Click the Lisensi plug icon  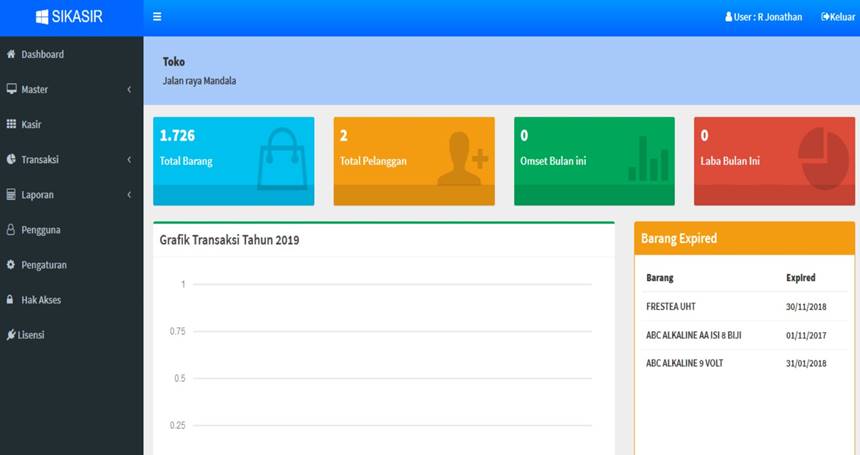10,335
